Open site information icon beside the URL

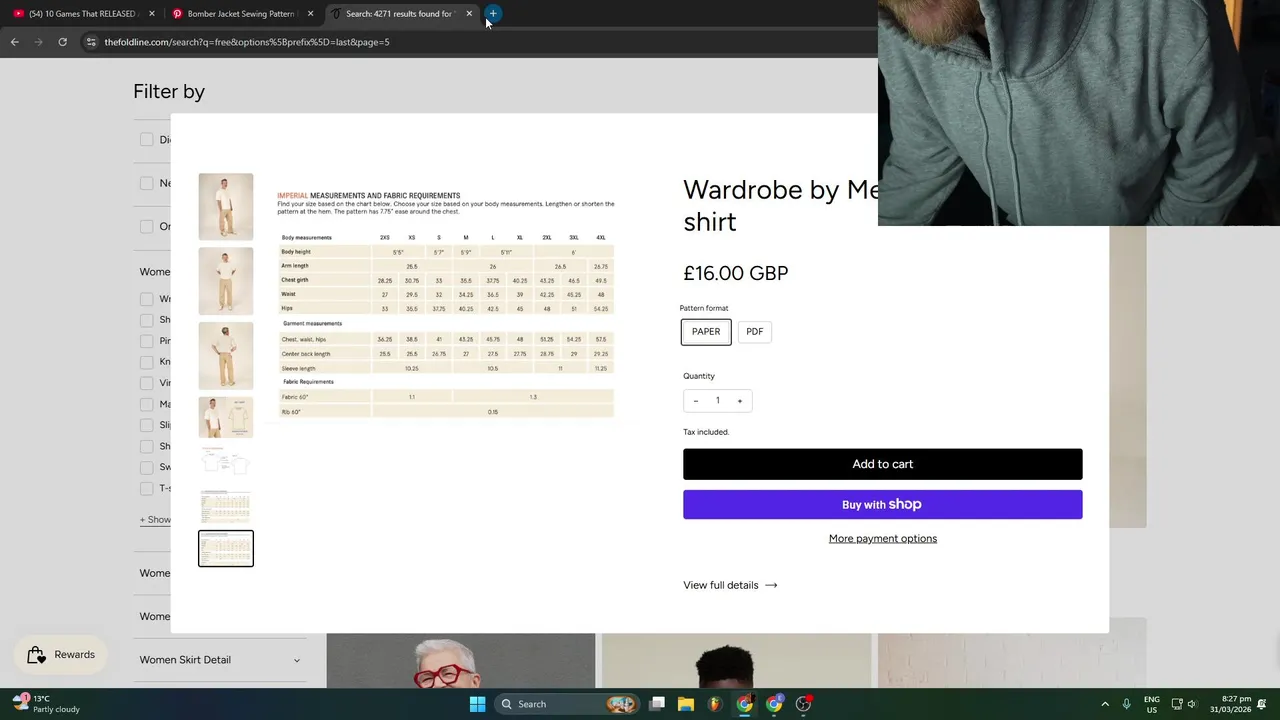tap(91, 42)
